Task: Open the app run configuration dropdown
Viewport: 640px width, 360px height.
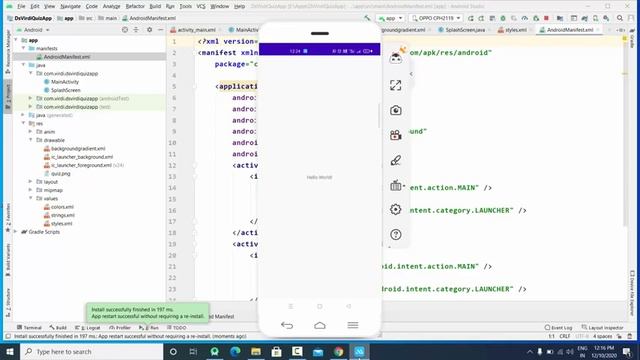Action: 390,18
